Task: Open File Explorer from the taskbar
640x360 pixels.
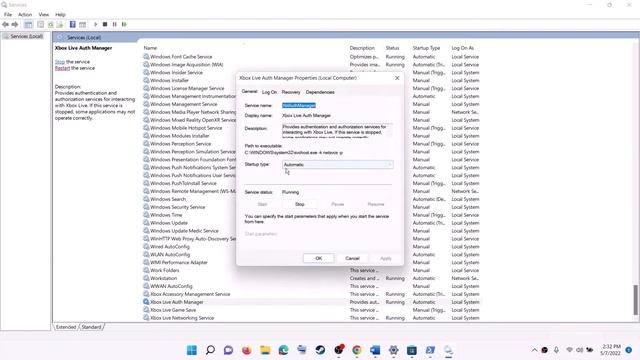Action: (265, 350)
